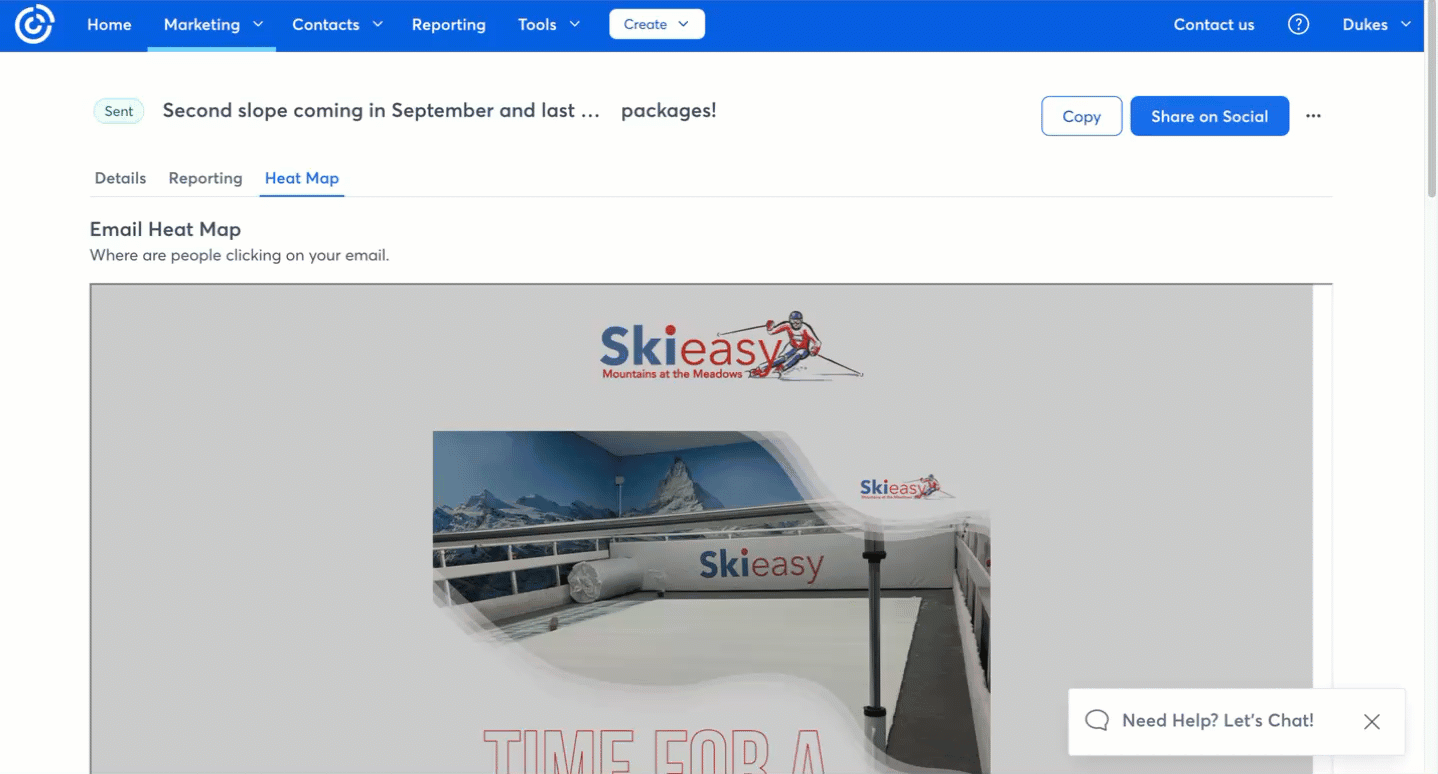Go to the Home menu item

click(109, 25)
